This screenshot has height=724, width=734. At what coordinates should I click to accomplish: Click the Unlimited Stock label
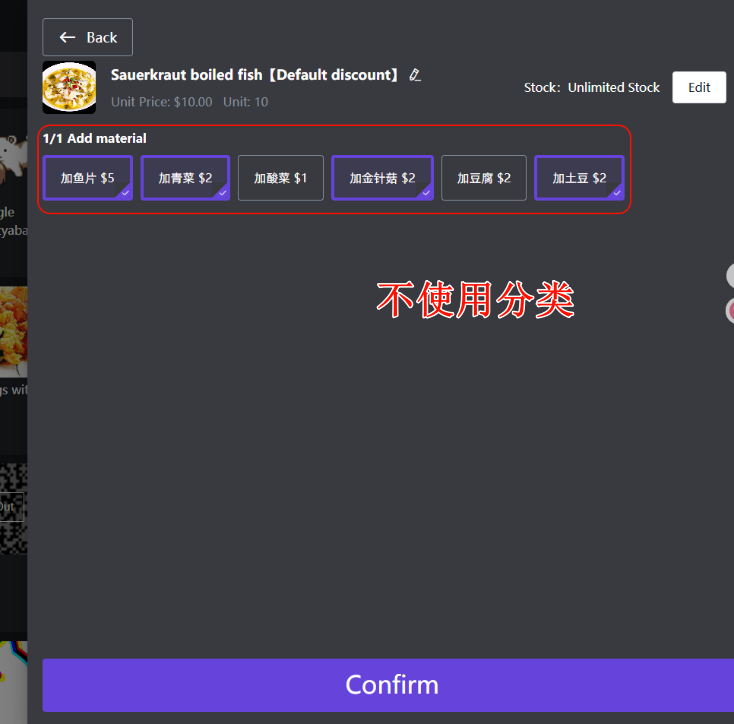click(x=613, y=88)
